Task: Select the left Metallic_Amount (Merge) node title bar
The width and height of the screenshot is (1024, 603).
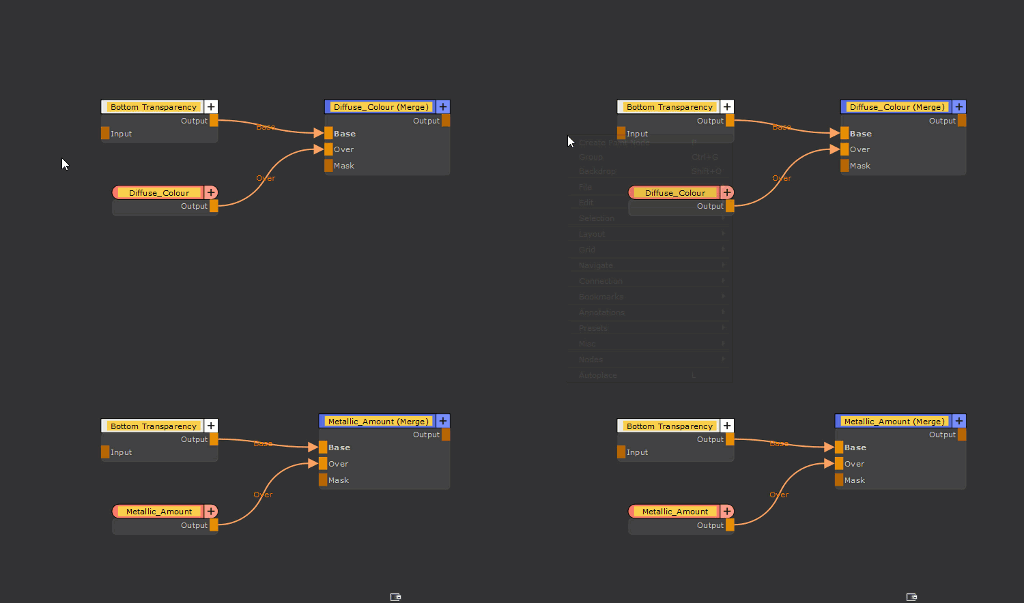Action: pyautogui.click(x=377, y=421)
